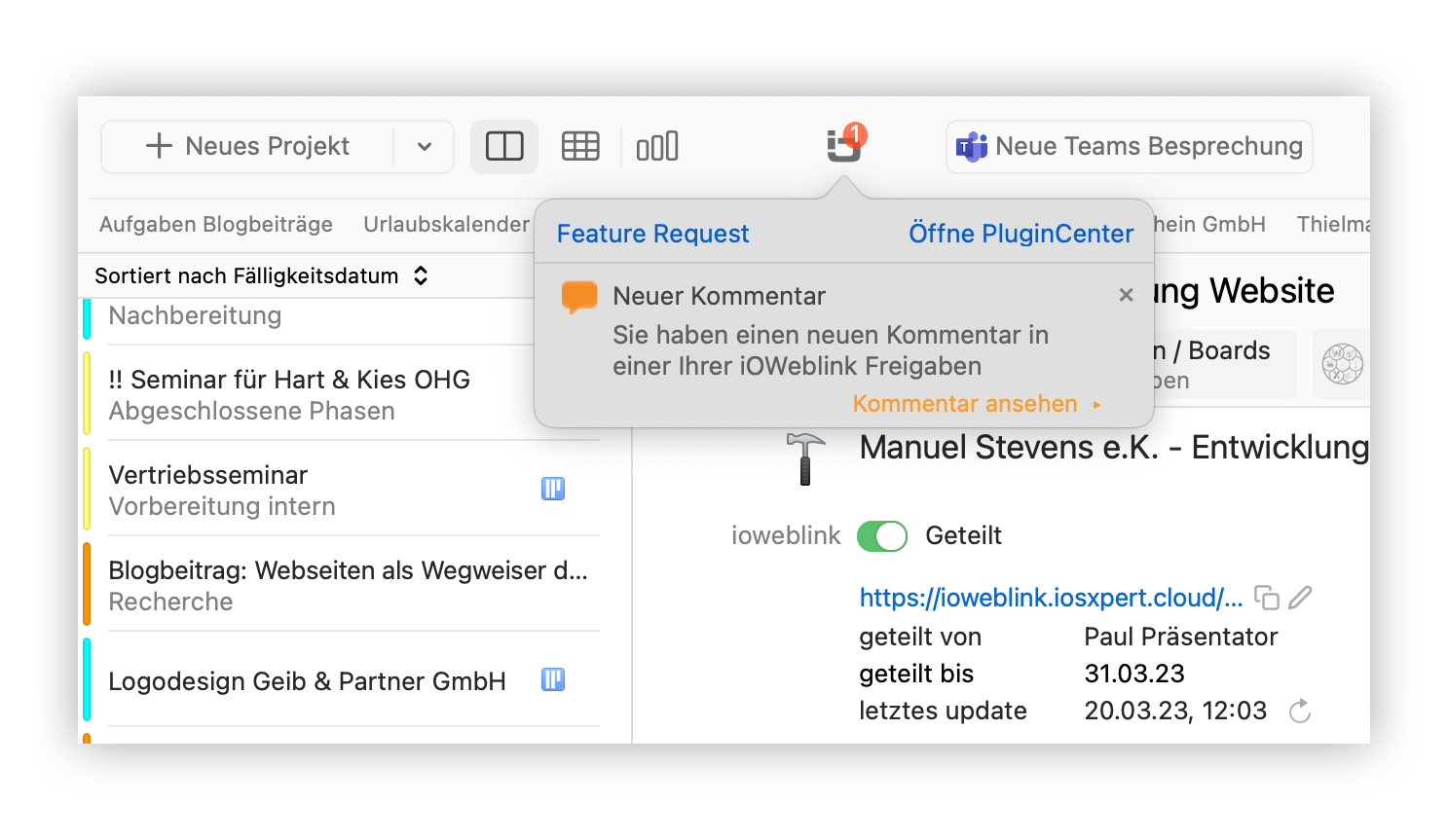Open the Urlaubskalender tab
This screenshot has height=840, width=1448.
tap(447, 224)
